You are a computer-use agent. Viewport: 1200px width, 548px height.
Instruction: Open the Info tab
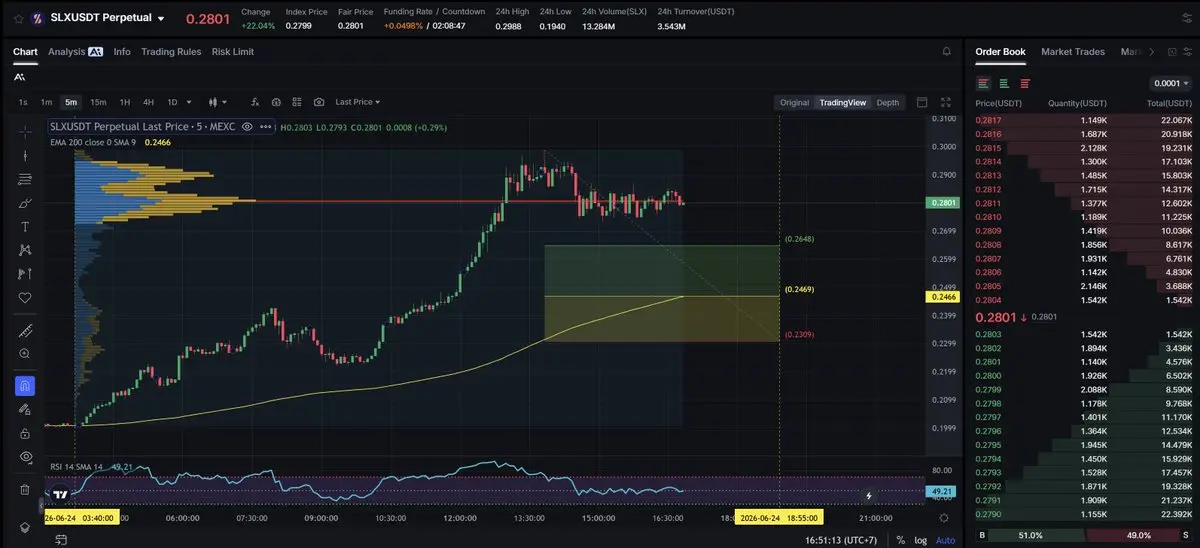pyautogui.click(x=122, y=51)
